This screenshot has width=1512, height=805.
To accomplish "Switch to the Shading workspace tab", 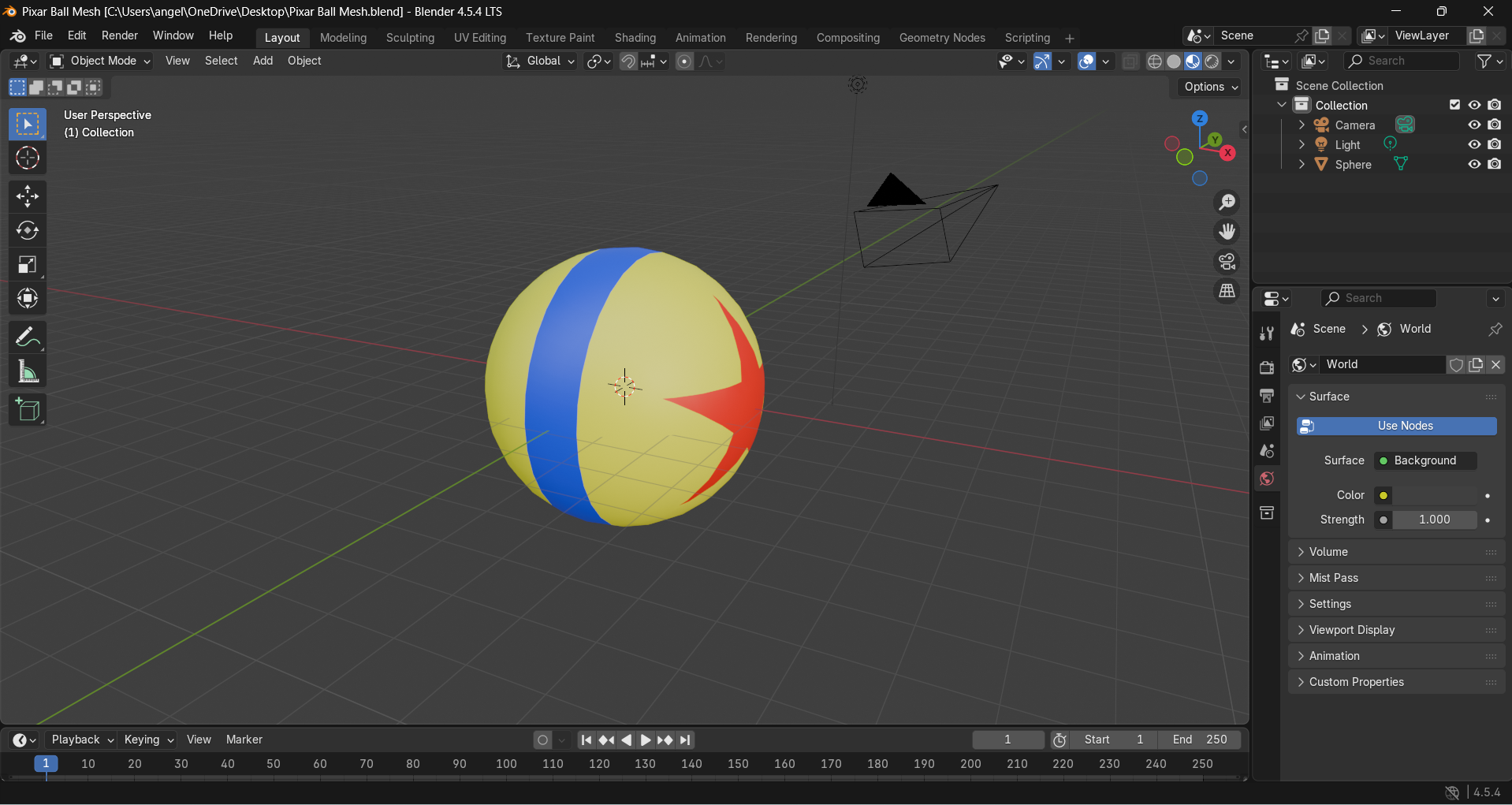I will pos(635,37).
